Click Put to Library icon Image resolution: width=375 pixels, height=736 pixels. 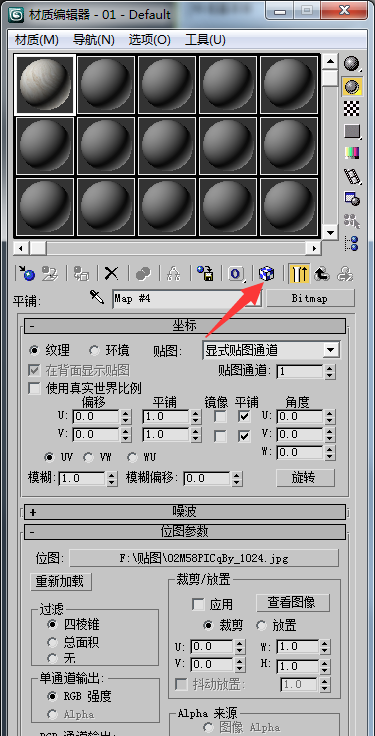pyautogui.click(x=205, y=273)
